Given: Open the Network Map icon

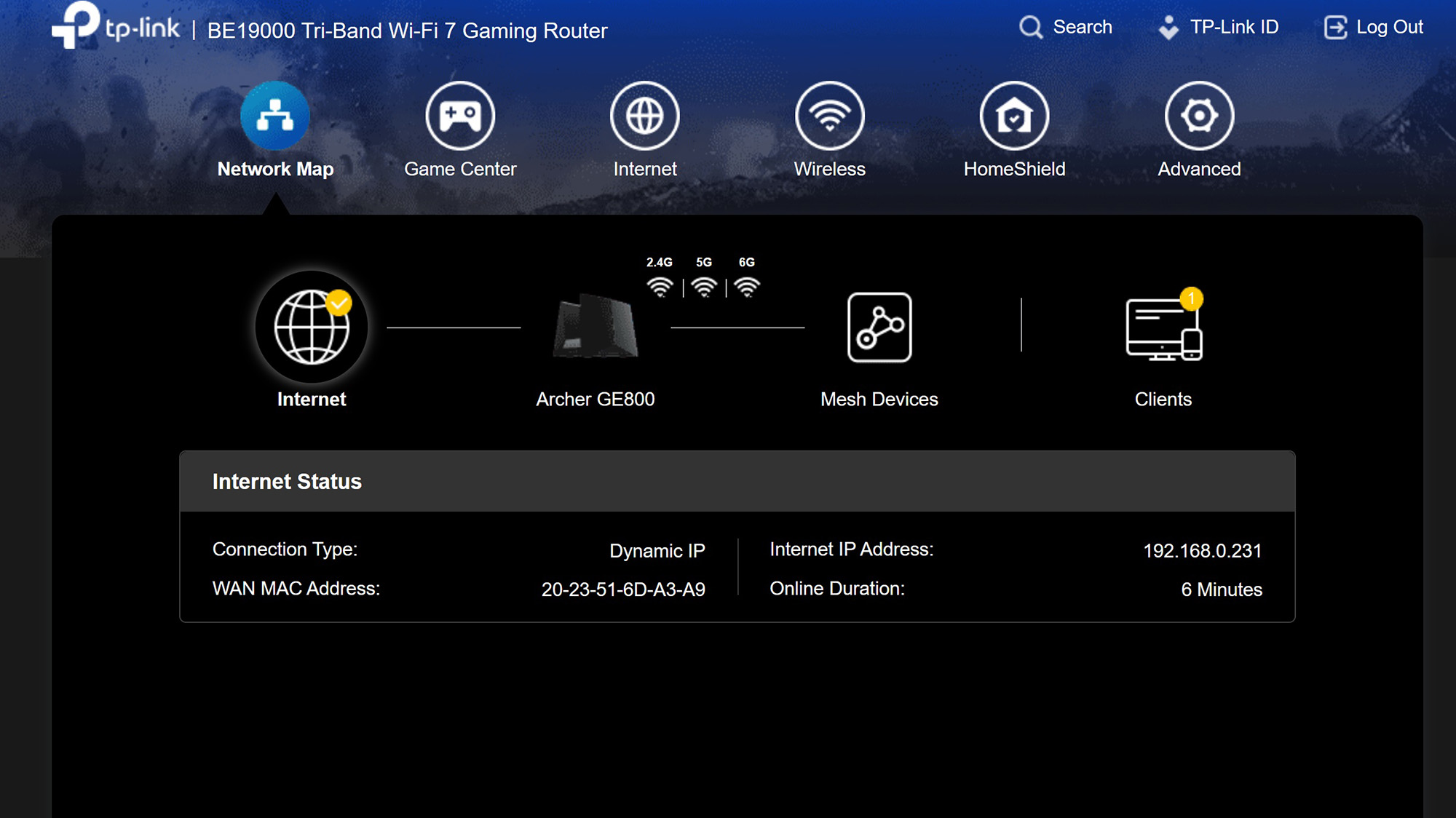Looking at the screenshot, I should pyautogui.click(x=275, y=116).
